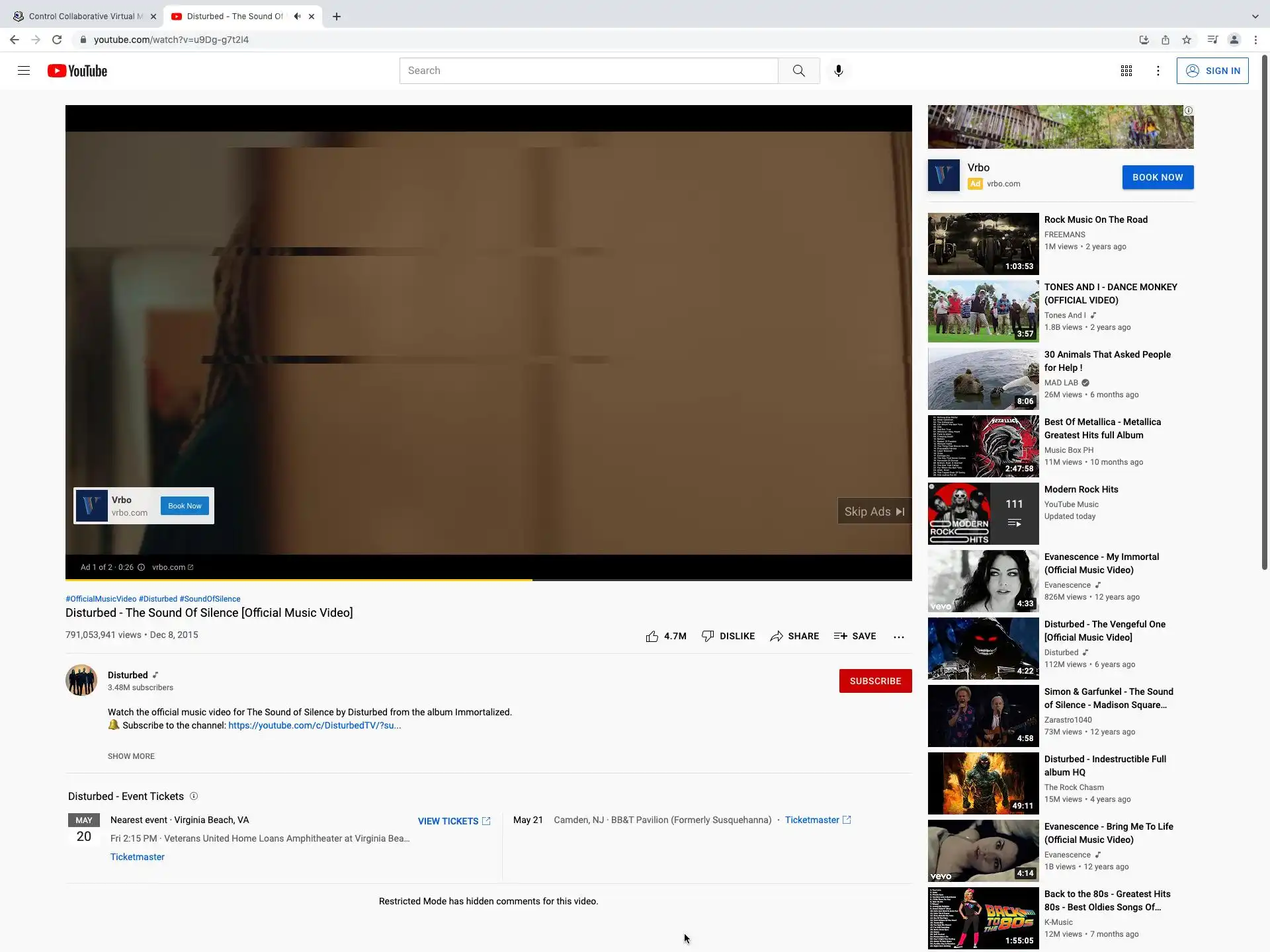Click the Skip Ads button
Viewport: 1270px width, 952px height.
(873, 512)
